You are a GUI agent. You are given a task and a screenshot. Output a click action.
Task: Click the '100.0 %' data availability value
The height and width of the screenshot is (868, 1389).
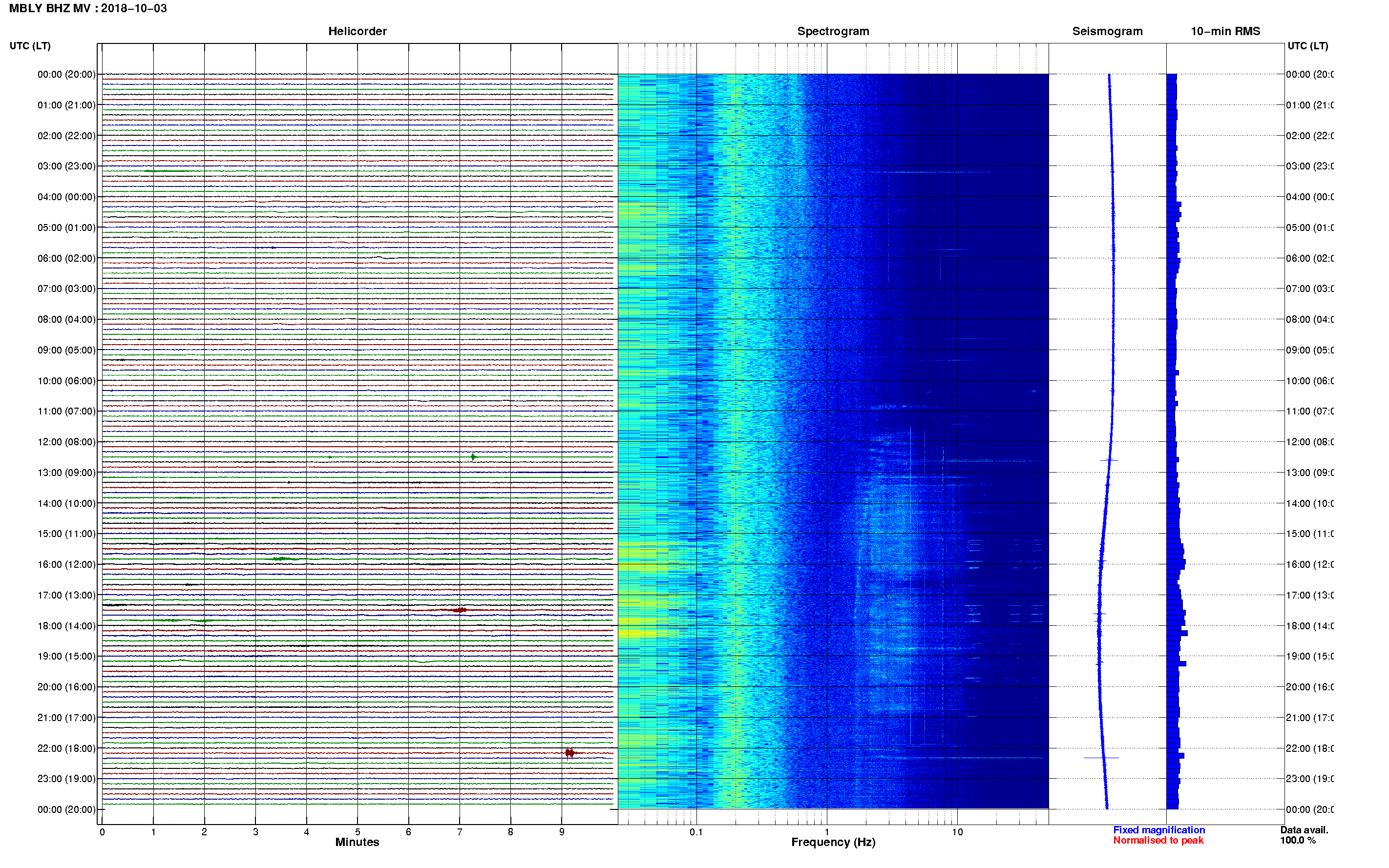(x=1298, y=841)
